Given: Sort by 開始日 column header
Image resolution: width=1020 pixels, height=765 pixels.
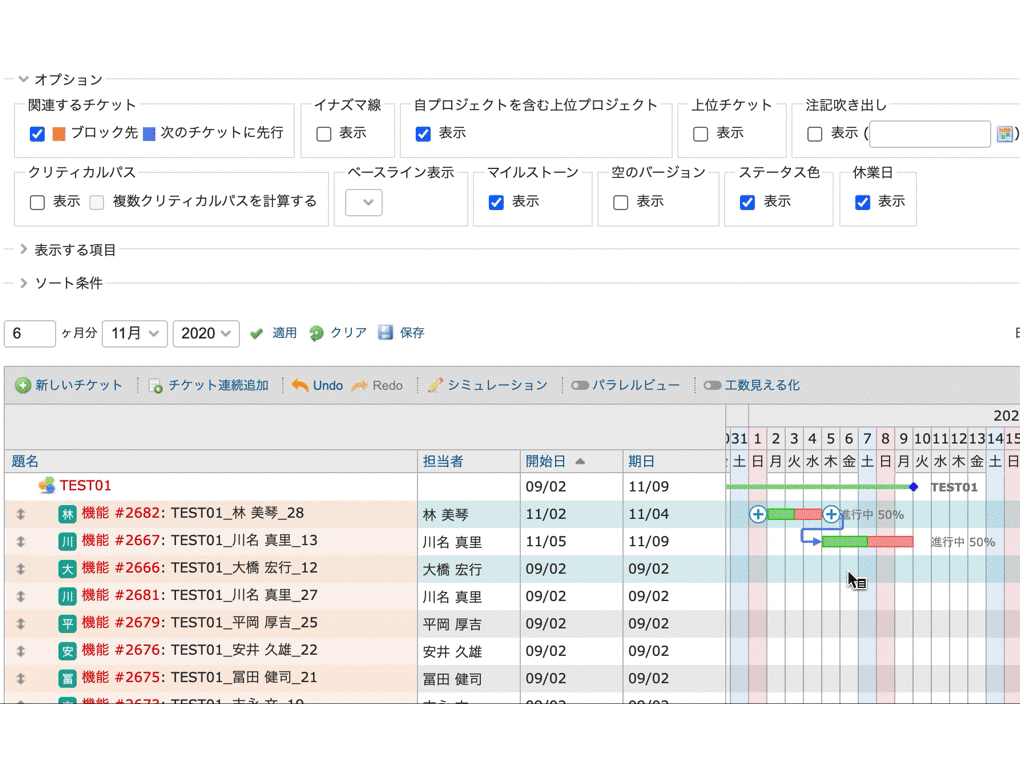Looking at the screenshot, I should point(546,461).
